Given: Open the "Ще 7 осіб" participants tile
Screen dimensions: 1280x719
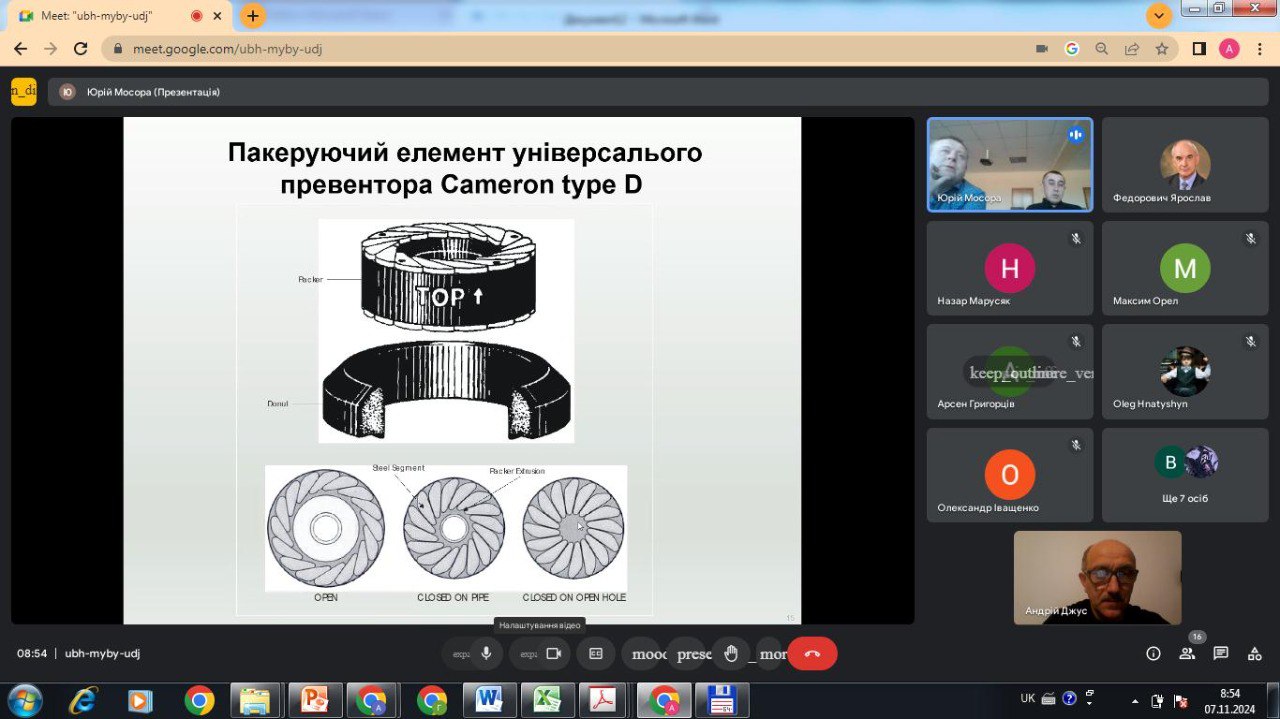Looking at the screenshot, I should point(1184,474).
